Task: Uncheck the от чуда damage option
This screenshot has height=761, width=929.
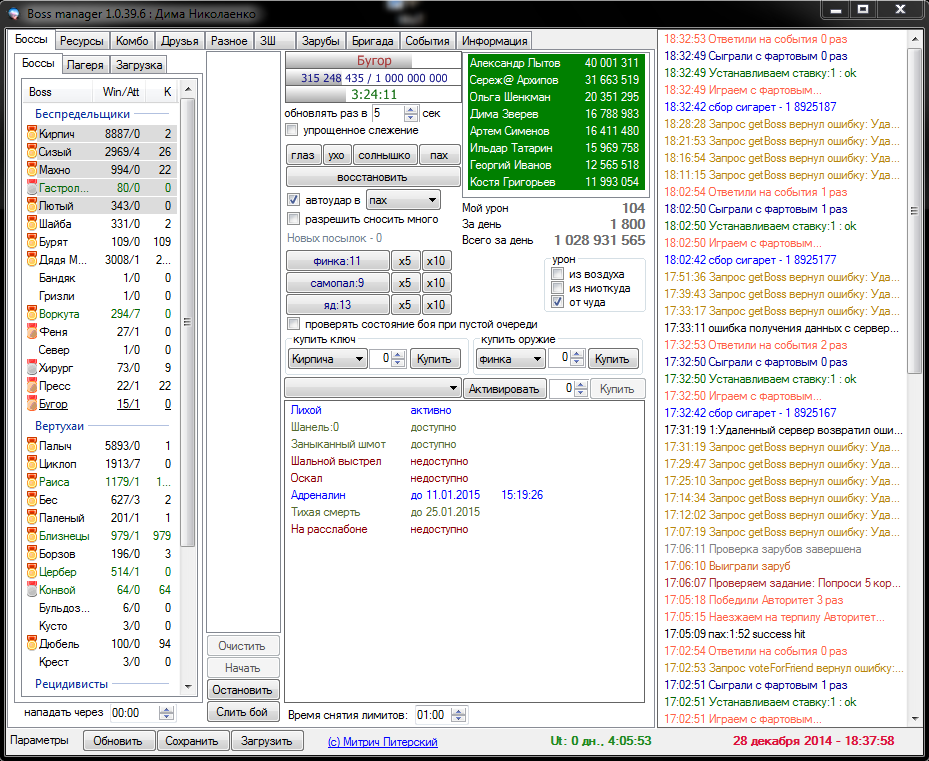Action: (558, 302)
